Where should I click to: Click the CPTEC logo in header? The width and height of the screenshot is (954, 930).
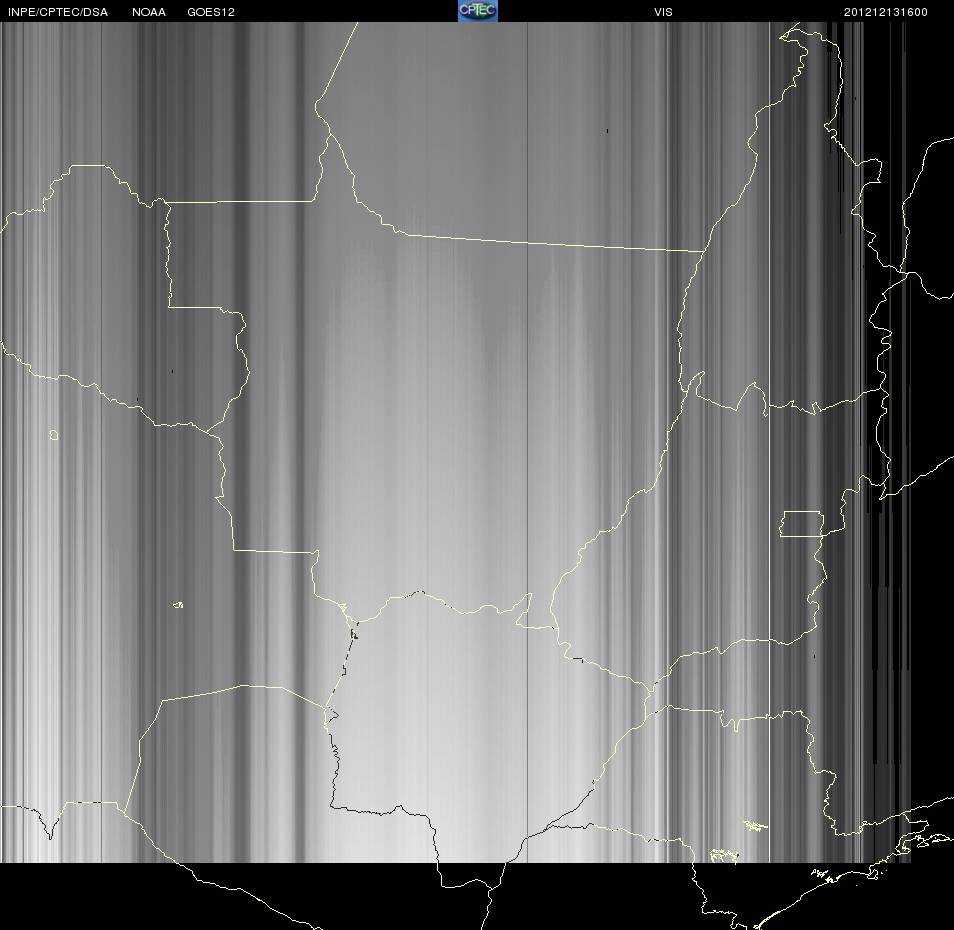pyautogui.click(x=478, y=11)
